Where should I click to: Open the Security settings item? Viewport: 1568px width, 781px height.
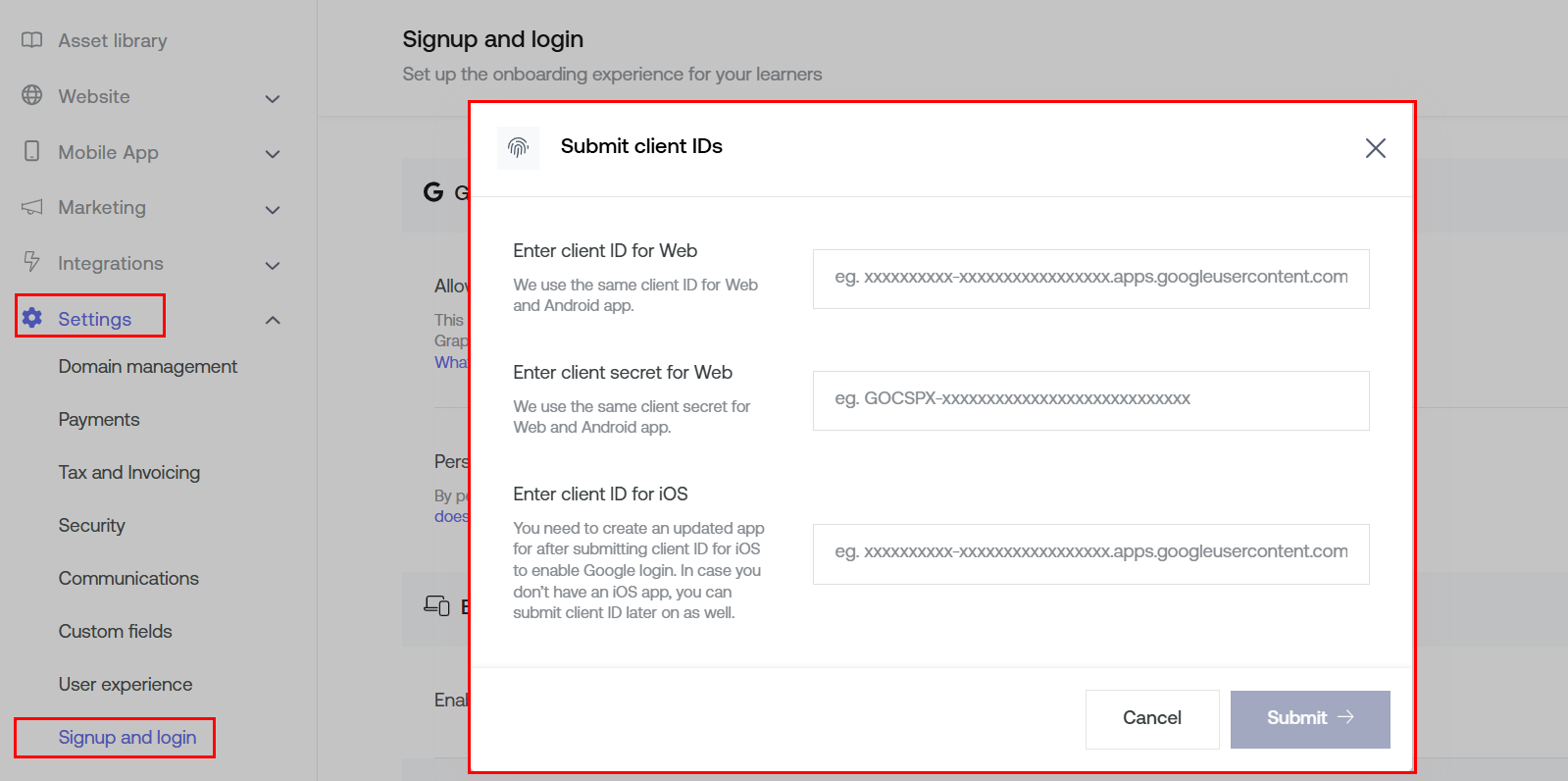pyautogui.click(x=91, y=525)
